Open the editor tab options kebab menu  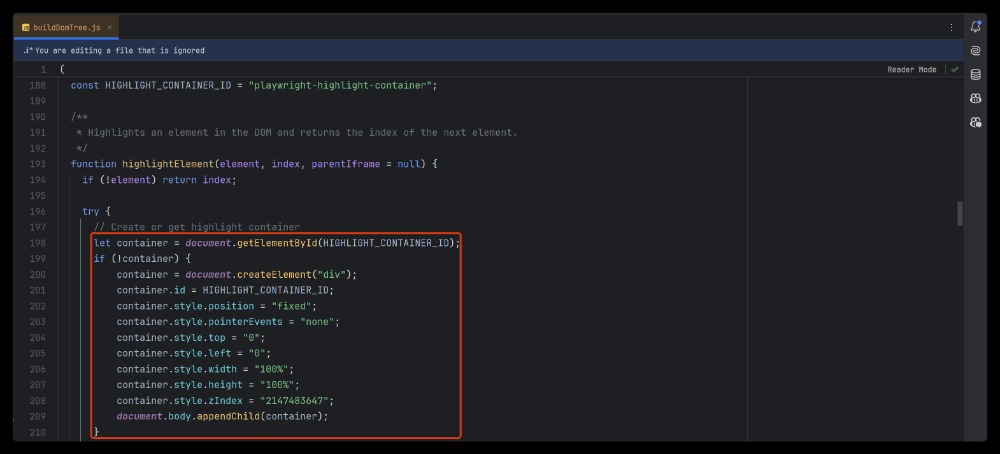coord(950,27)
